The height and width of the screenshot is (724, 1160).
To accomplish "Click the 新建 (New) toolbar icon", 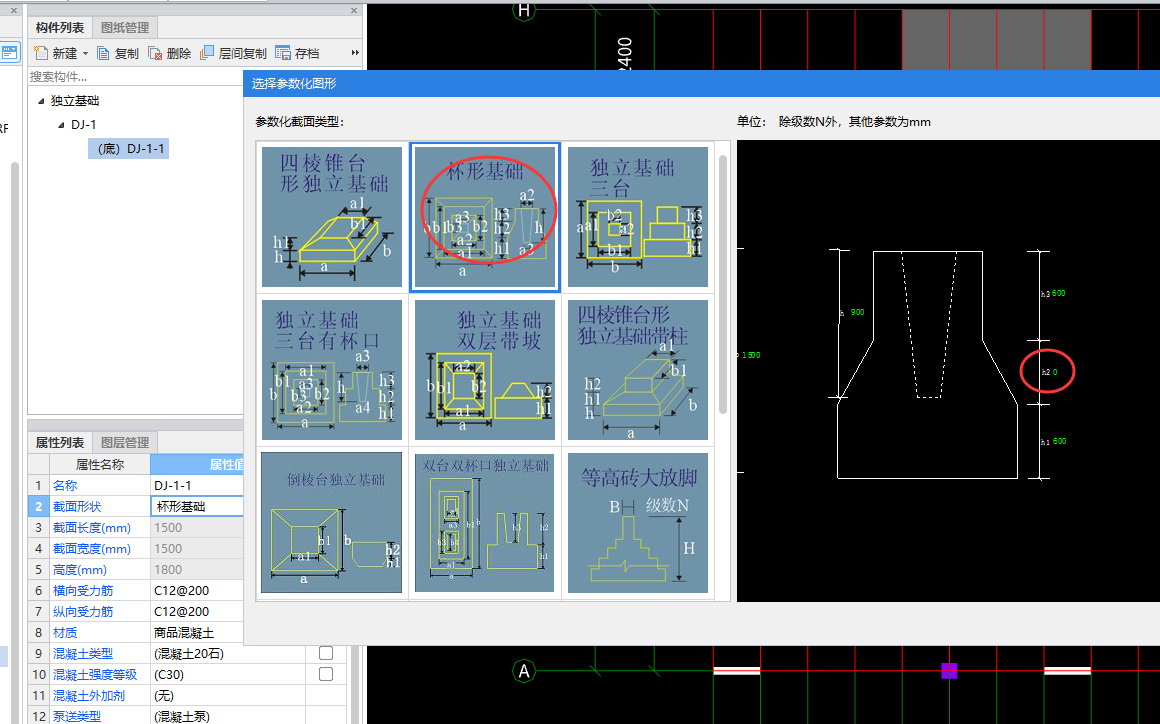I will [x=41, y=53].
